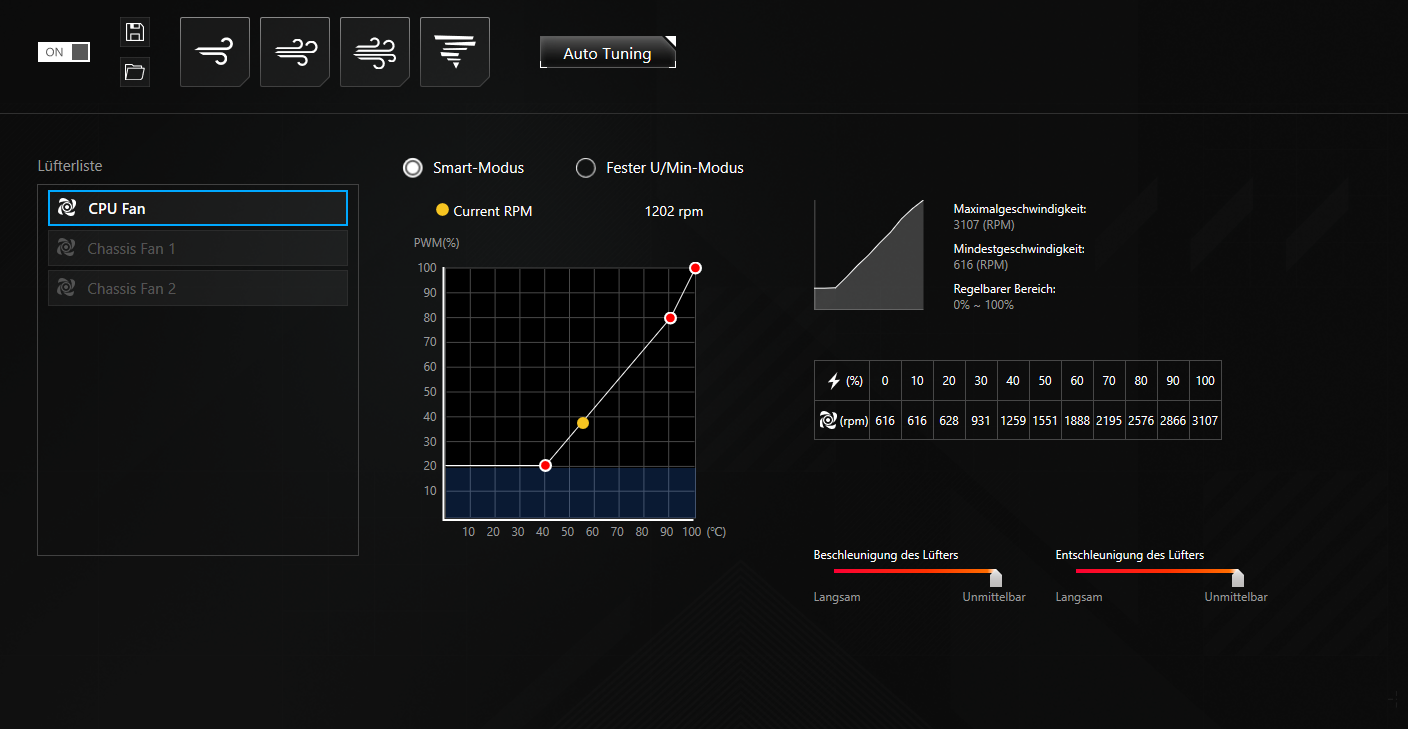
Task: Select the curve point at 90°C and 80% PWM
Action: (x=670, y=318)
